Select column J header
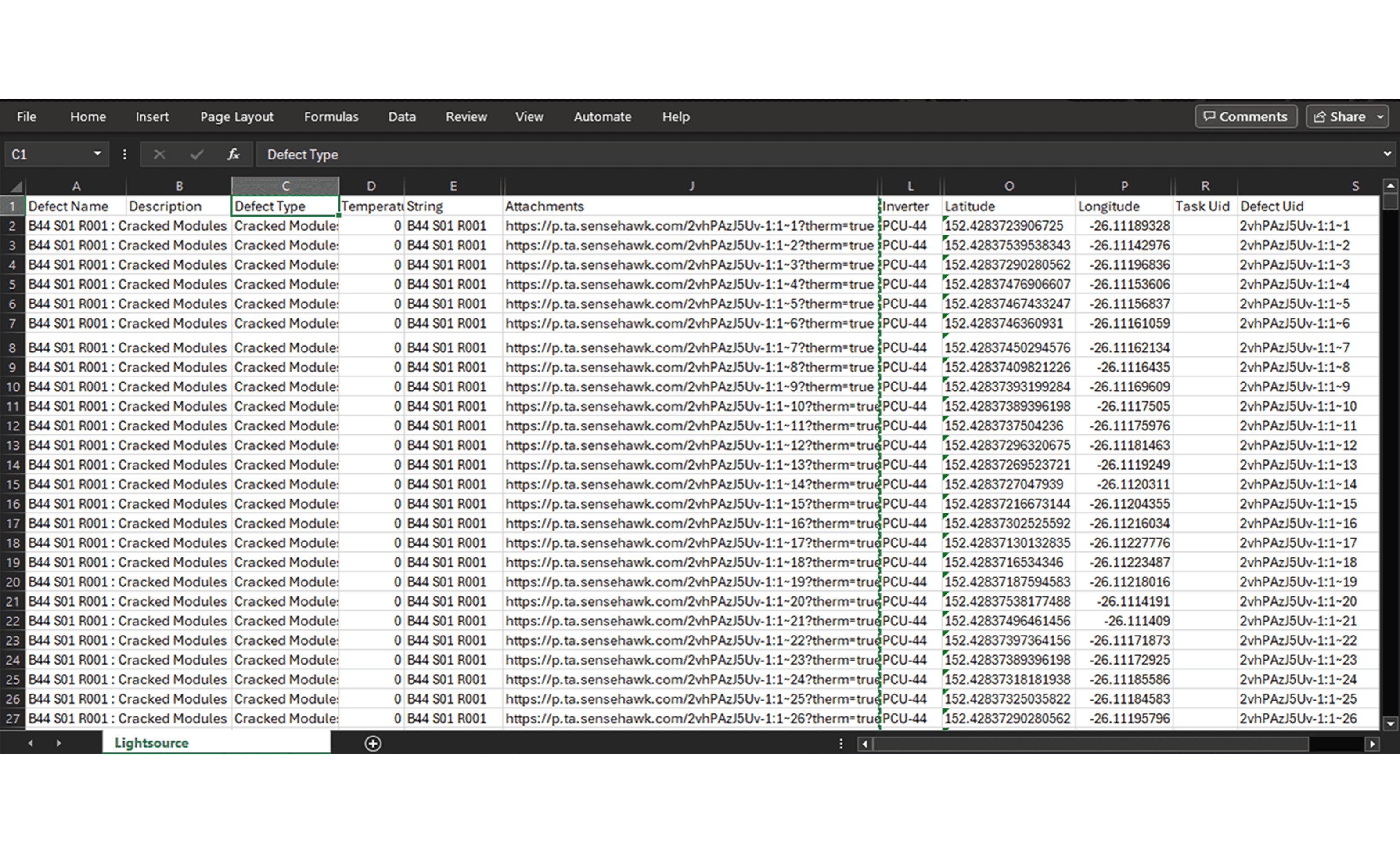Image resolution: width=1400 pixels, height=853 pixels. click(x=691, y=186)
